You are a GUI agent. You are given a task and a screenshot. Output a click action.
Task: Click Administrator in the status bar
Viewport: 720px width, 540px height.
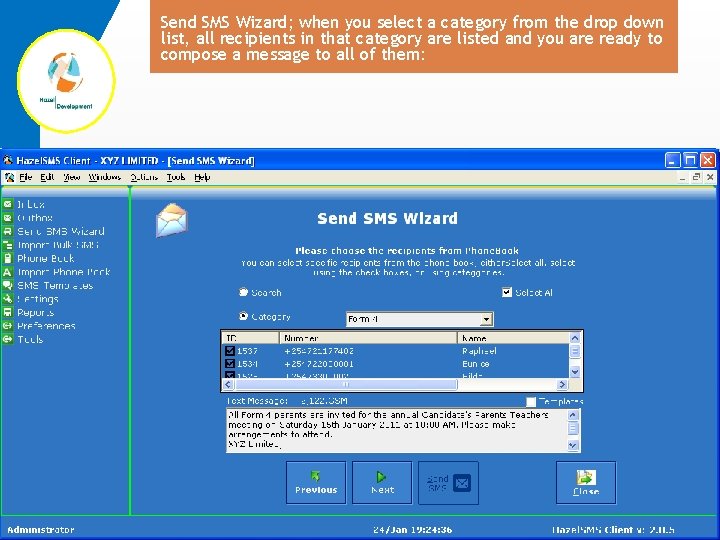[x=41, y=529]
